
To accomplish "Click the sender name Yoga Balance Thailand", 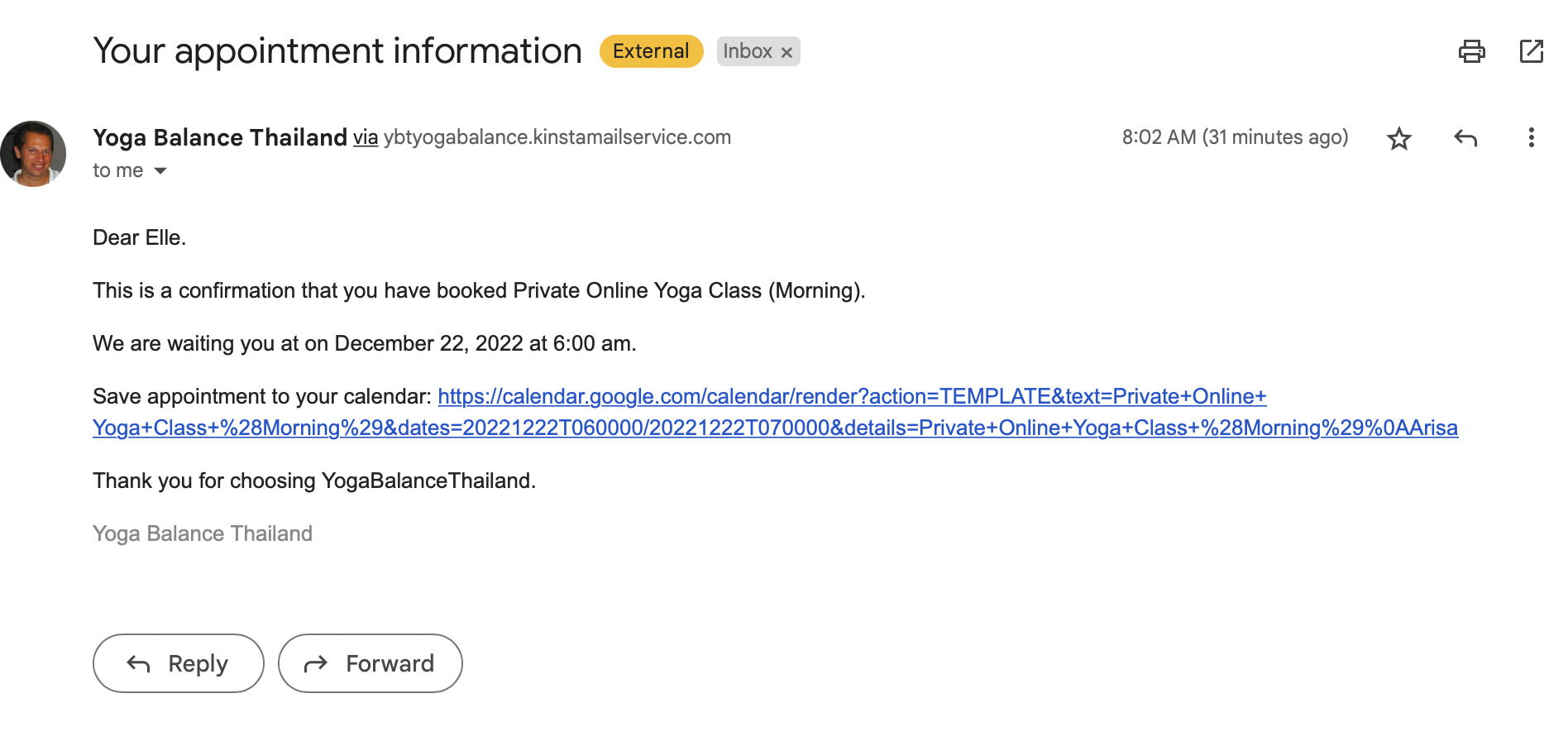I will 220,137.
